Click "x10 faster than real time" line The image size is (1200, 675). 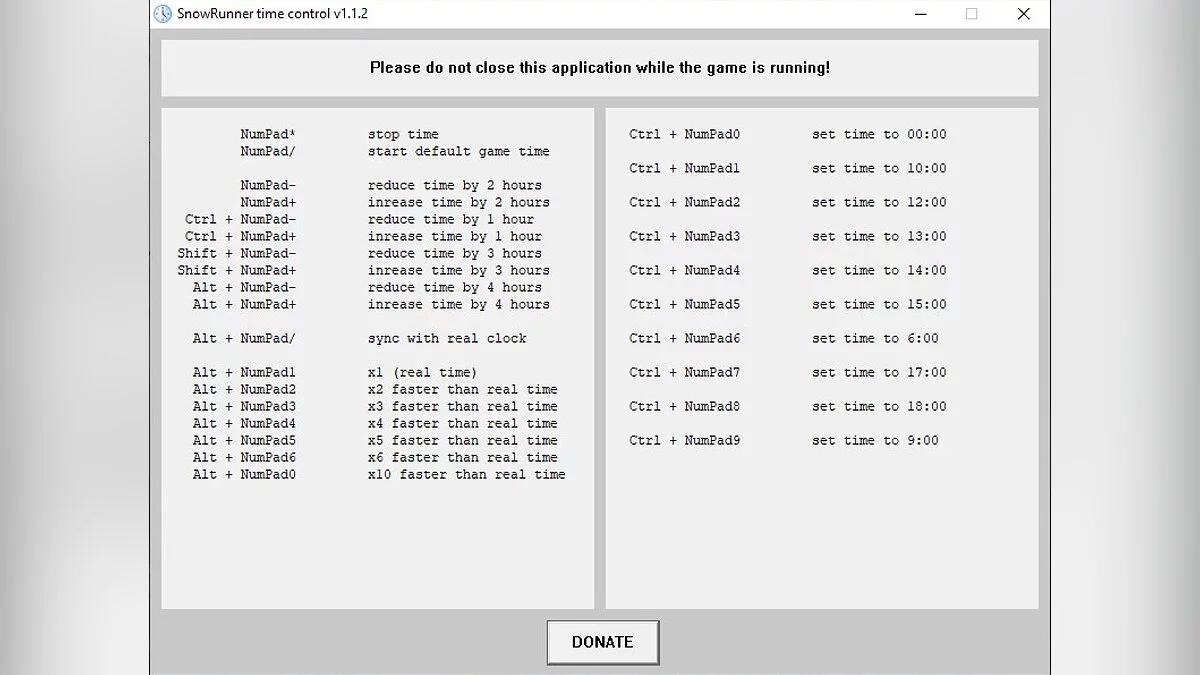tap(467, 474)
